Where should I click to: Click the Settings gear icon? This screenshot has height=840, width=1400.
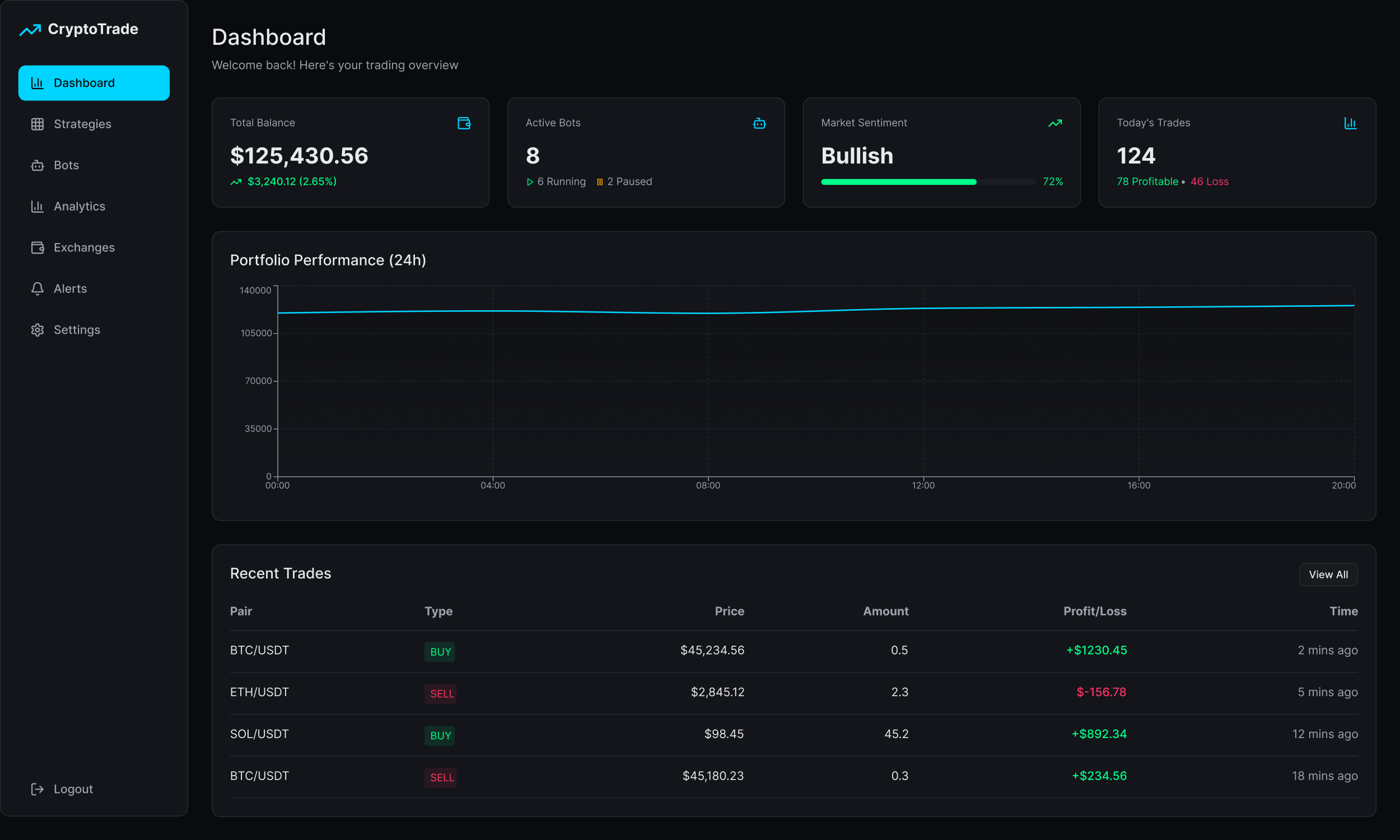(38, 330)
